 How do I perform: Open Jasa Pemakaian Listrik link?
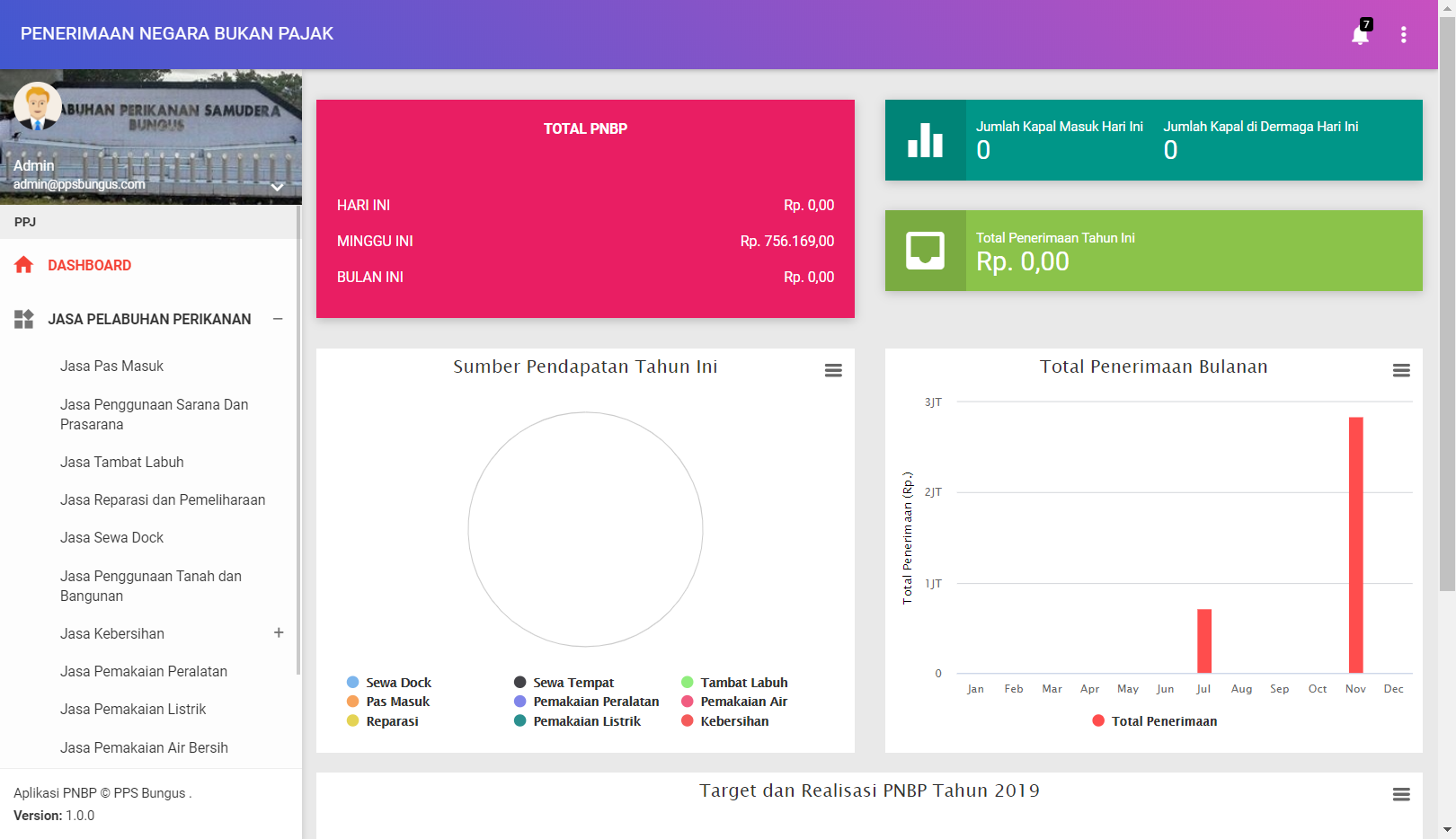[x=133, y=710]
